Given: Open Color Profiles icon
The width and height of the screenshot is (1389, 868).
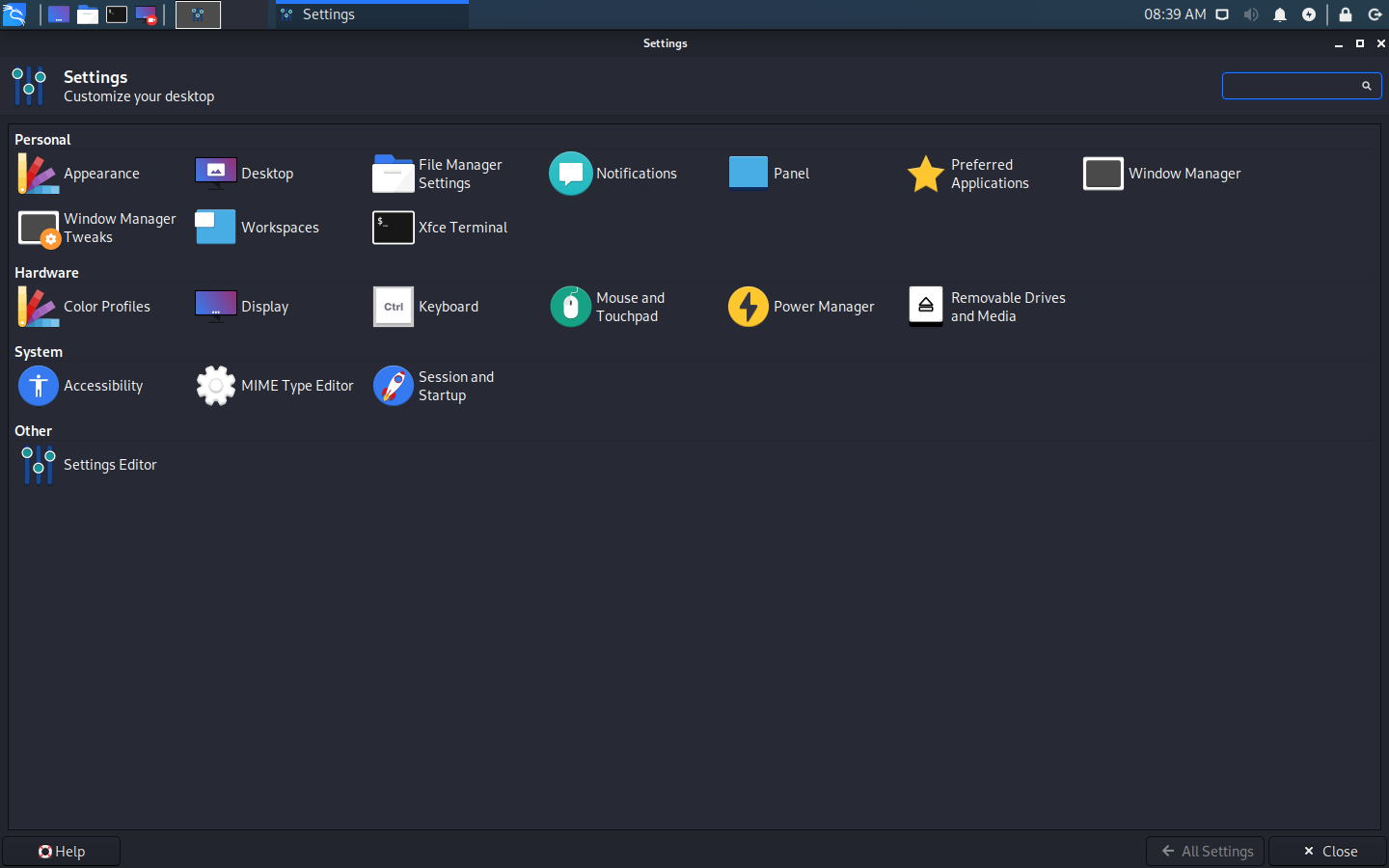Looking at the screenshot, I should (38, 307).
